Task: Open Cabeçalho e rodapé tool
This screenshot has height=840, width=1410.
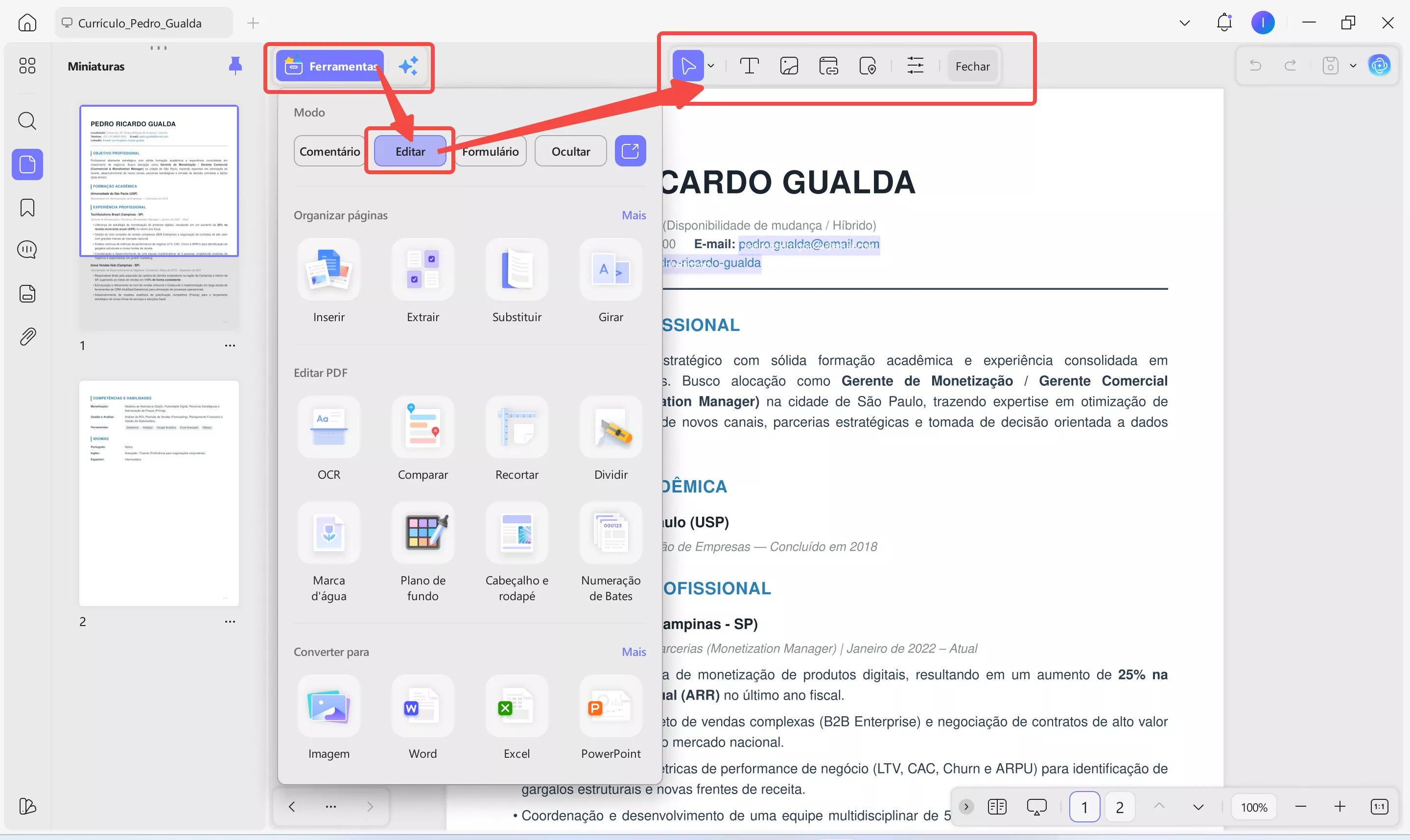Action: [x=517, y=553]
